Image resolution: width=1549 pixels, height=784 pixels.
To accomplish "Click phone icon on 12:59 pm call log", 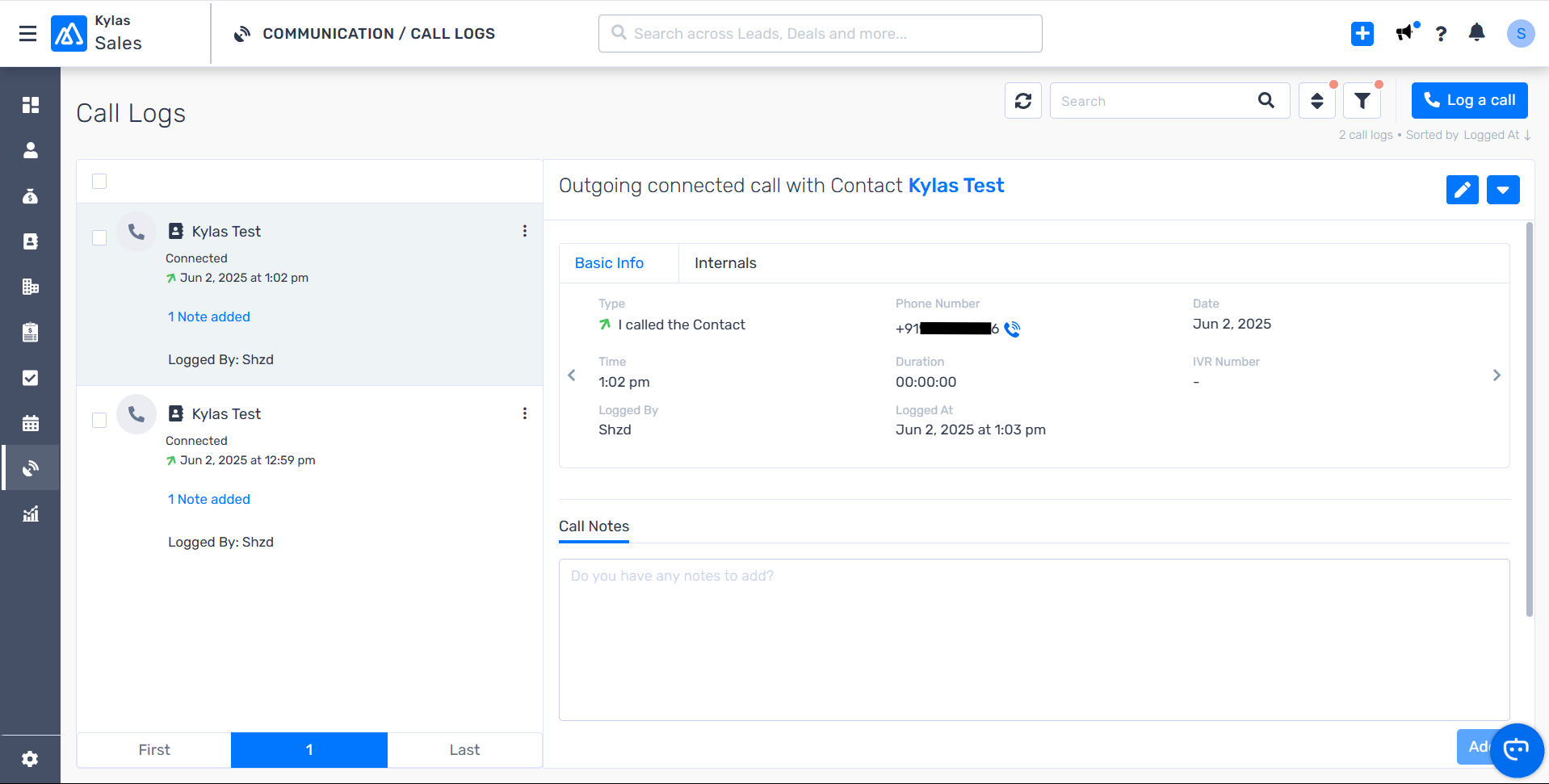I will 136,414.
